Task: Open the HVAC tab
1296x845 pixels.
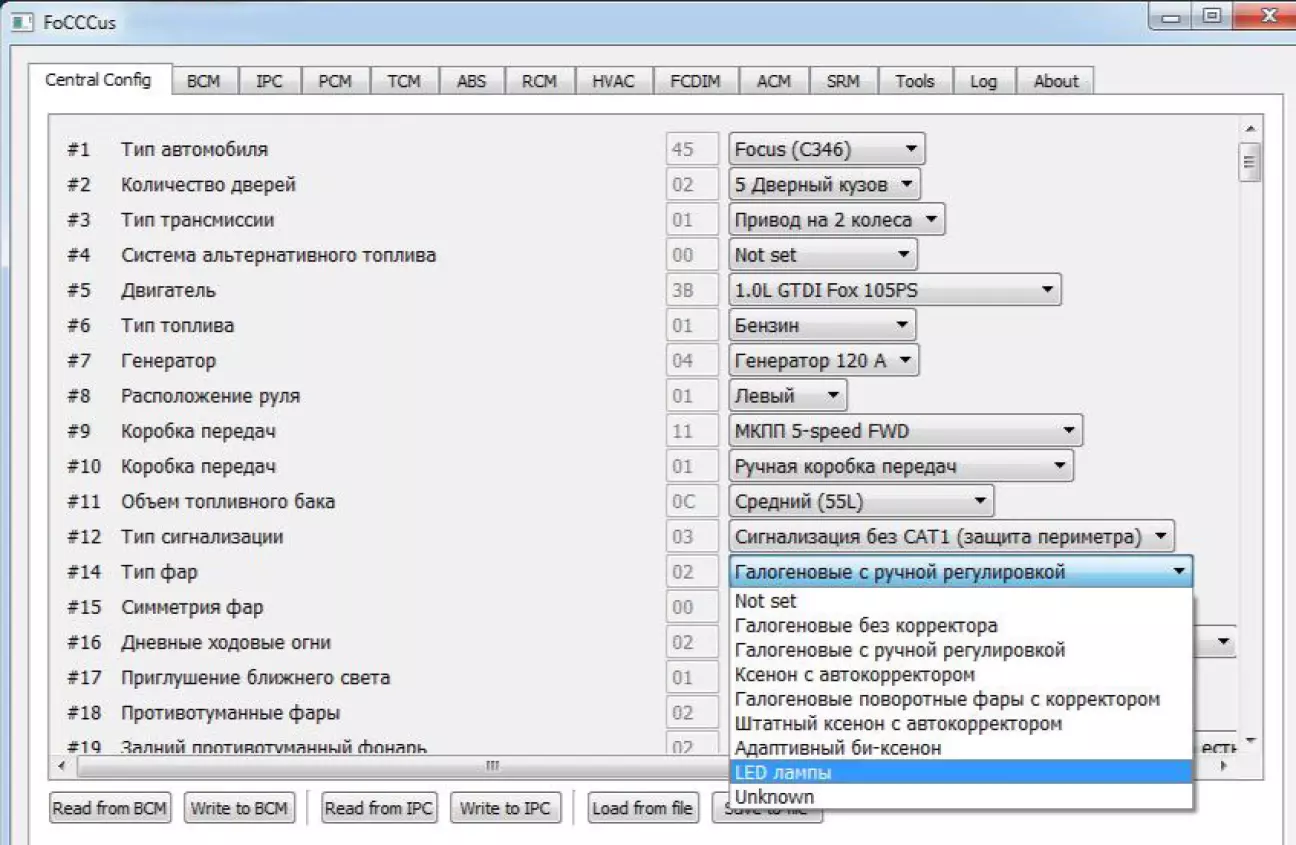Action: [x=613, y=82]
